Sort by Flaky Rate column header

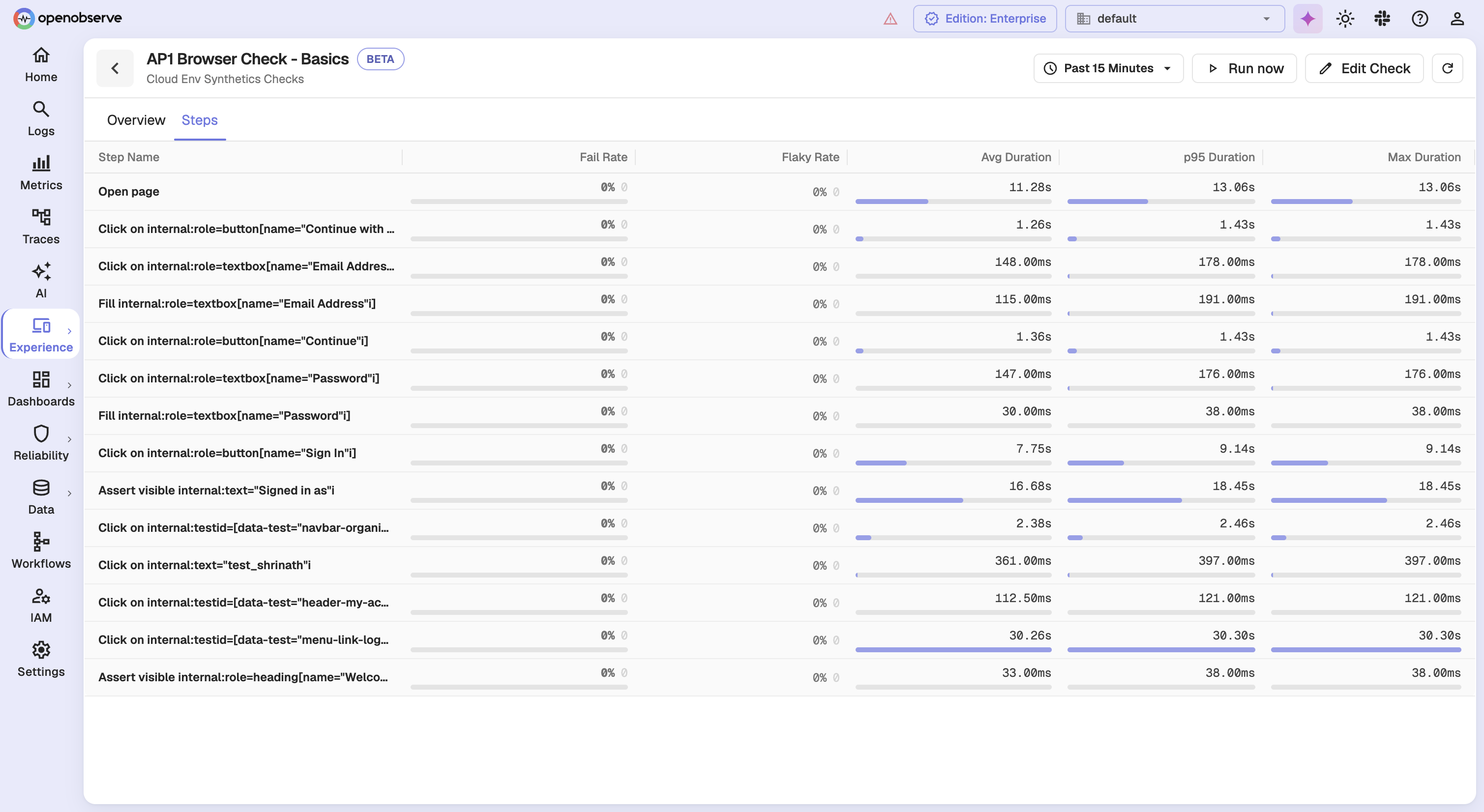point(810,157)
